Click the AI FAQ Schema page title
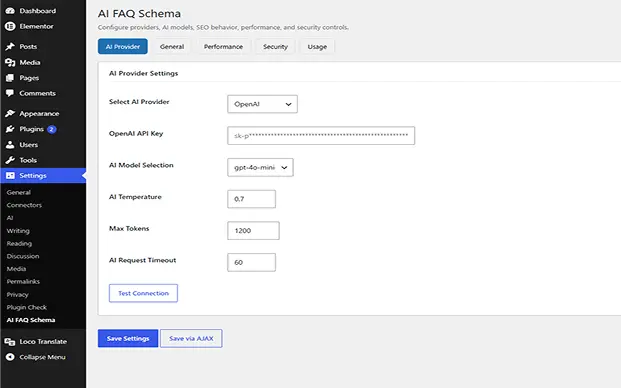This screenshot has width=621, height=388. click(x=139, y=13)
